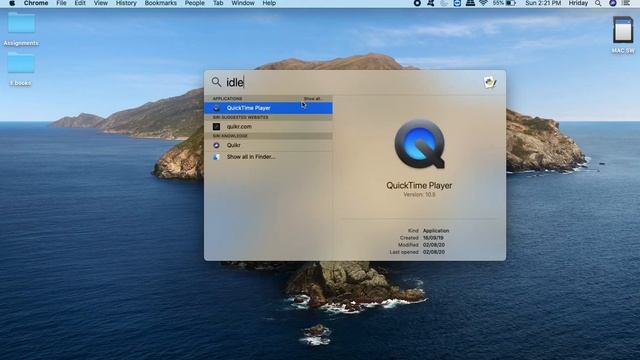Select the quikr.com suggested website
Image resolution: width=640 pixels, height=360 pixels.
click(268, 127)
